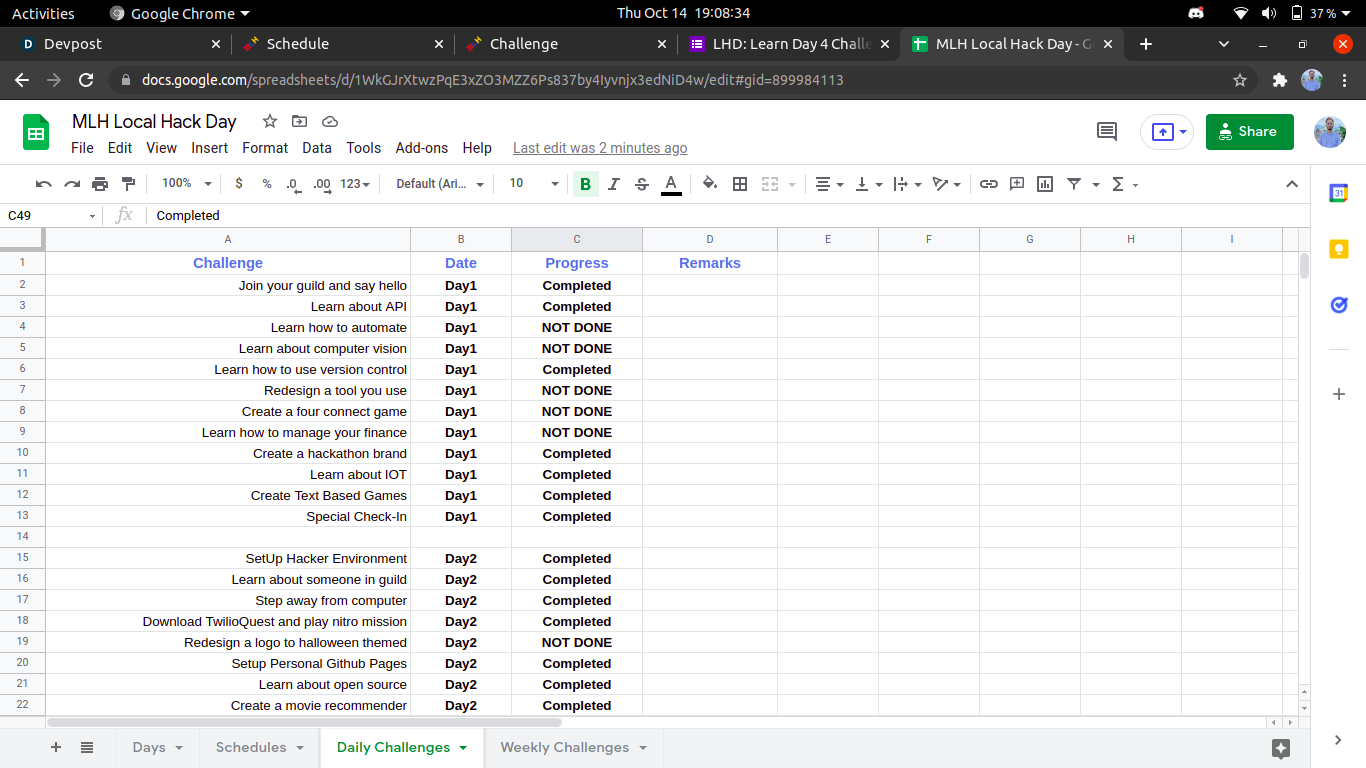Toggle bold formatting
The image size is (1366, 768).
pyautogui.click(x=586, y=184)
